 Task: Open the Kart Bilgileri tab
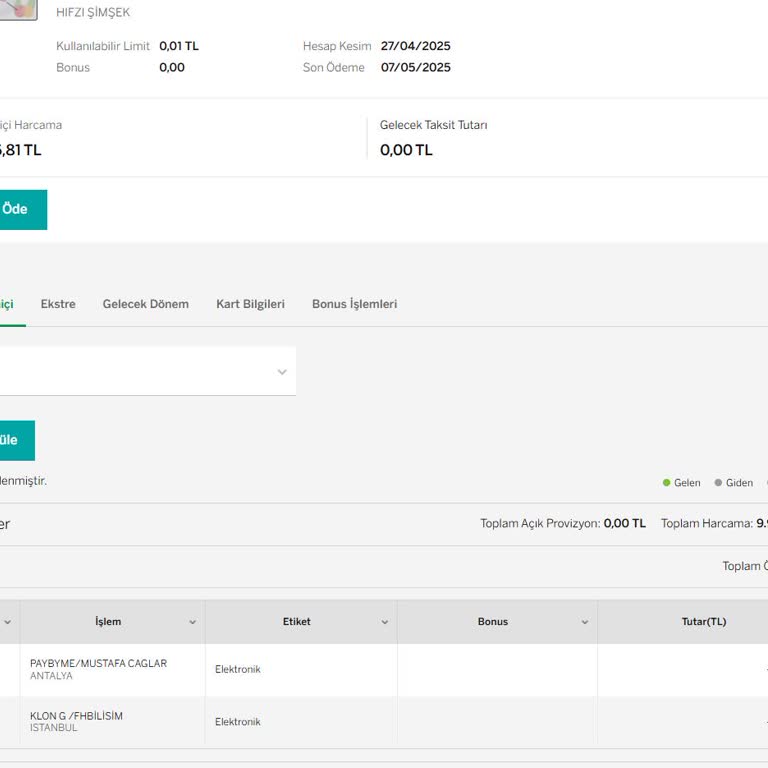pos(250,304)
